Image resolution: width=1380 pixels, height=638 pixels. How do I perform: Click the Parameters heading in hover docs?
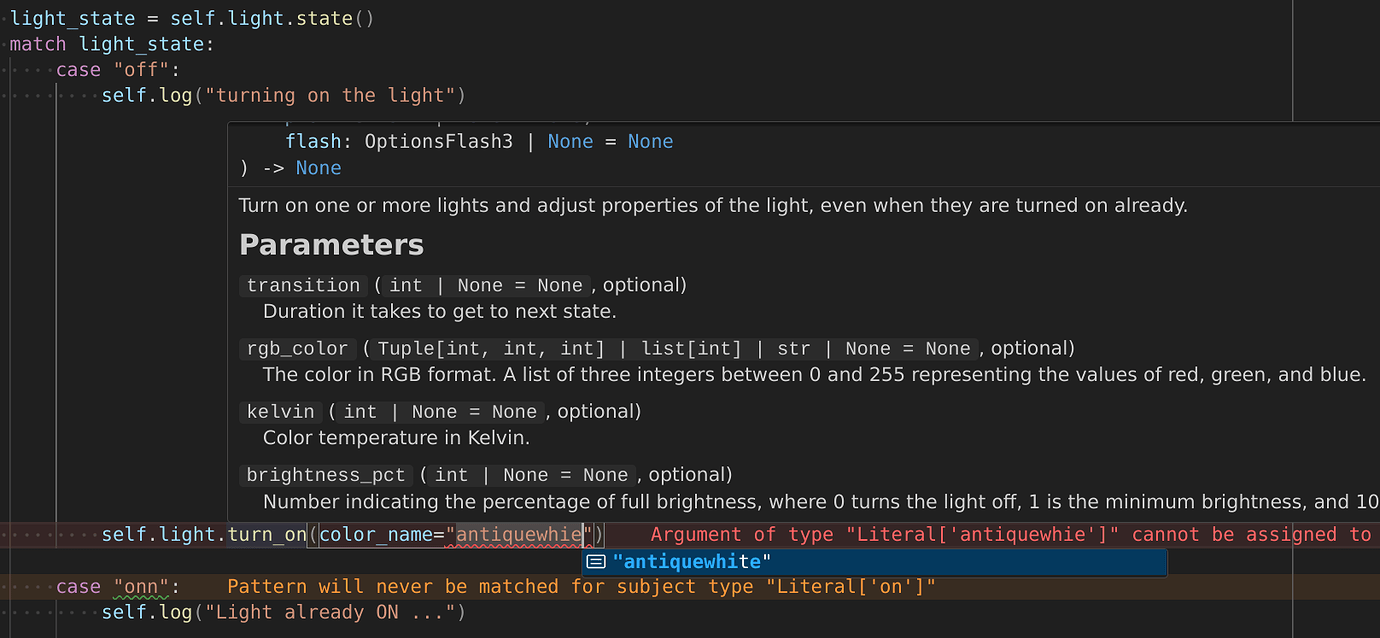click(331, 245)
